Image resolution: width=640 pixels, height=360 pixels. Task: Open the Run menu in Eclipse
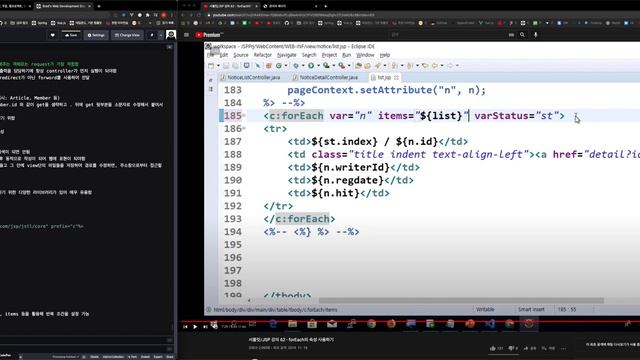tap(347, 55)
